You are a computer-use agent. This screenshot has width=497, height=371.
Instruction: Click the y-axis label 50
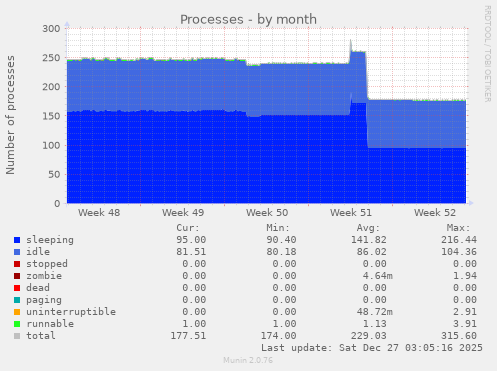click(54, 174)
